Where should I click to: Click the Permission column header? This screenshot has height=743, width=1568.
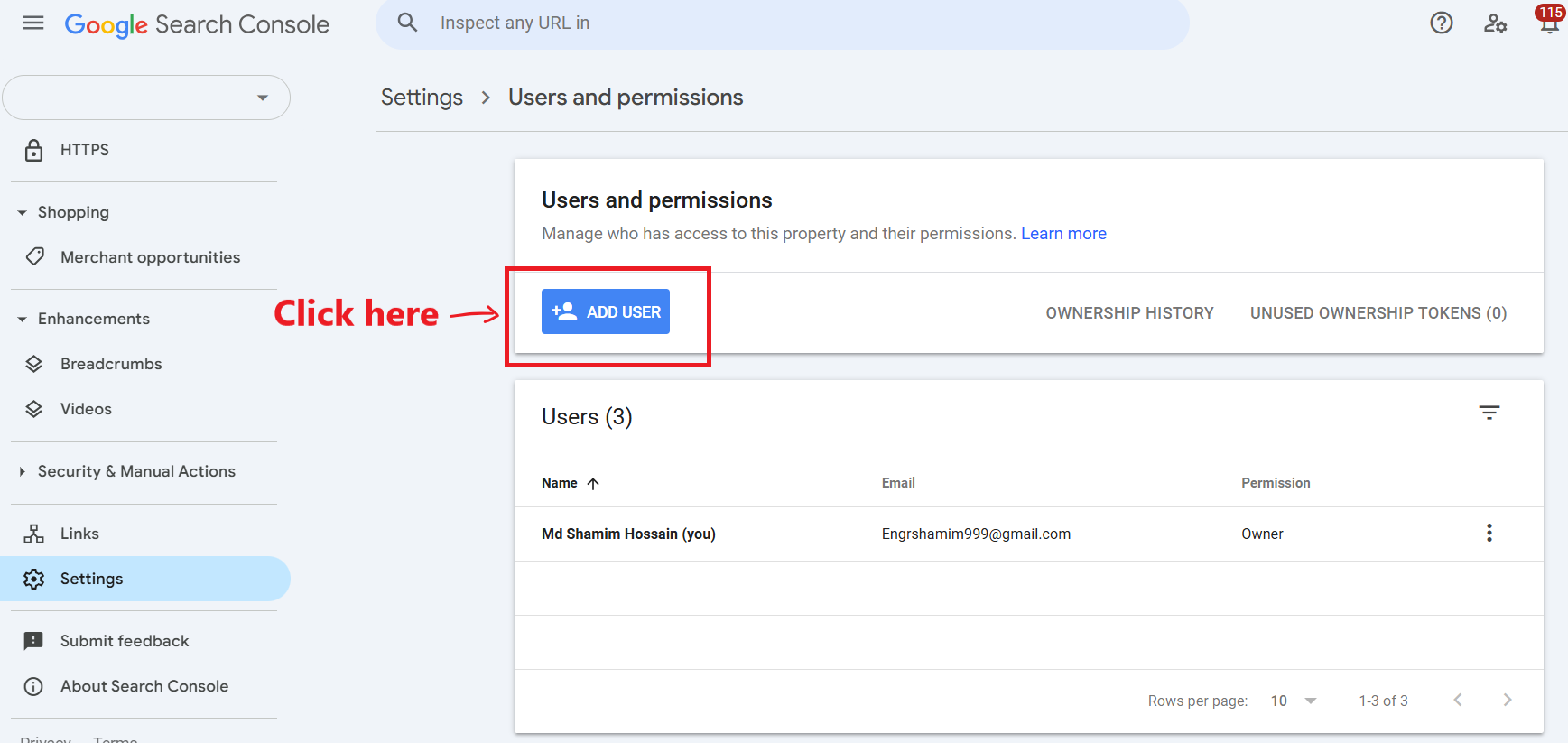(x=1276, y=483)
